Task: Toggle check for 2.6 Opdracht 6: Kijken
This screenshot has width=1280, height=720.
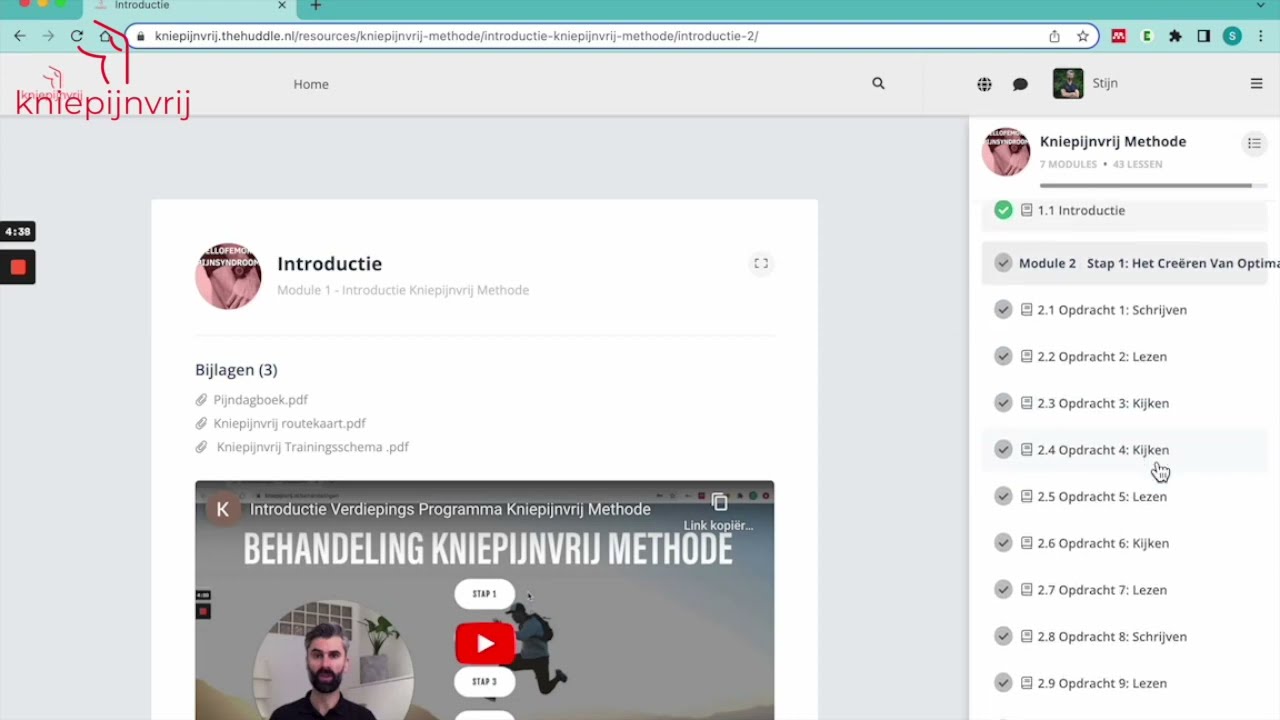Action: (1003, 543)
